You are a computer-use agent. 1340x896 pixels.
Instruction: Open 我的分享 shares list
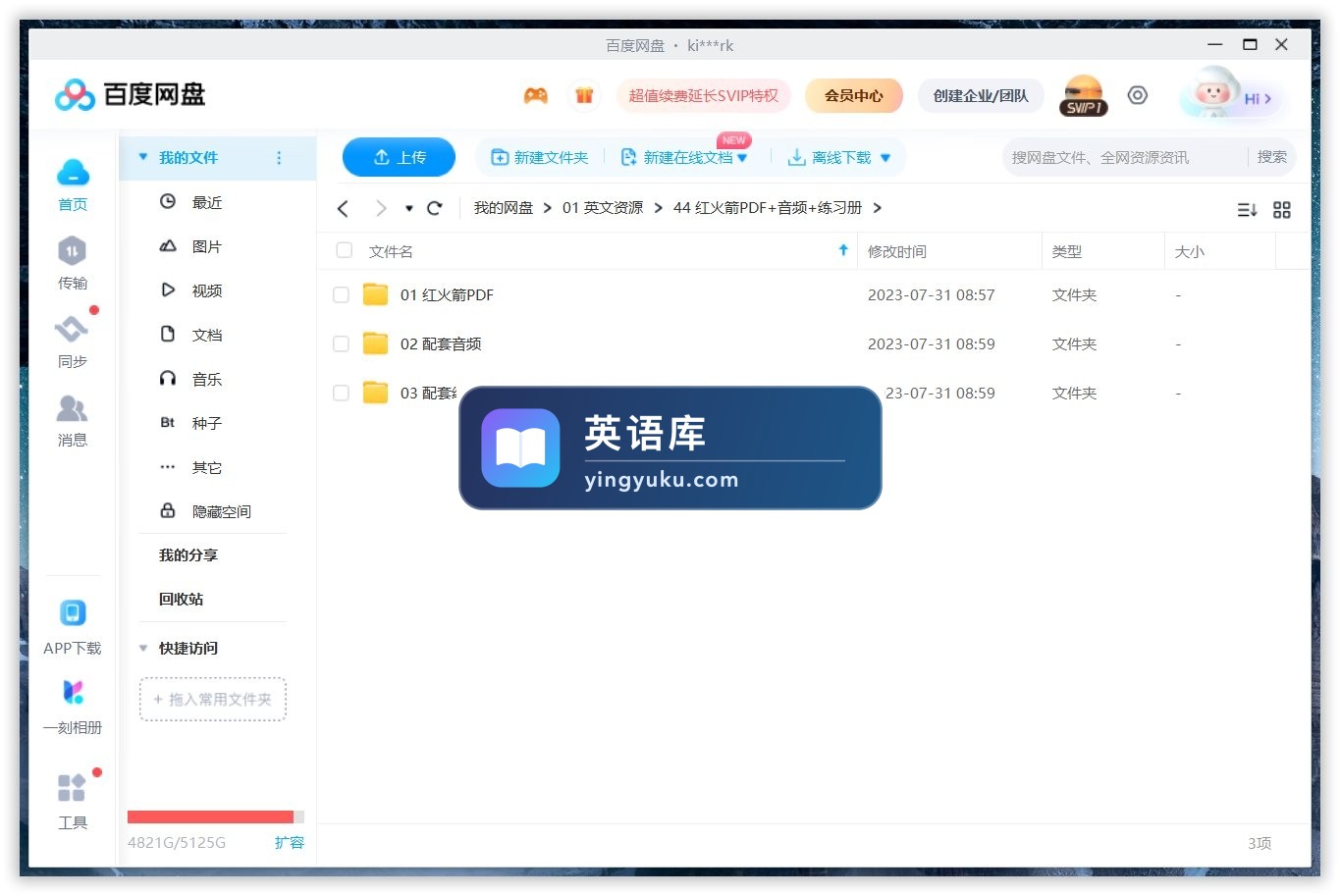pos(188,554)
